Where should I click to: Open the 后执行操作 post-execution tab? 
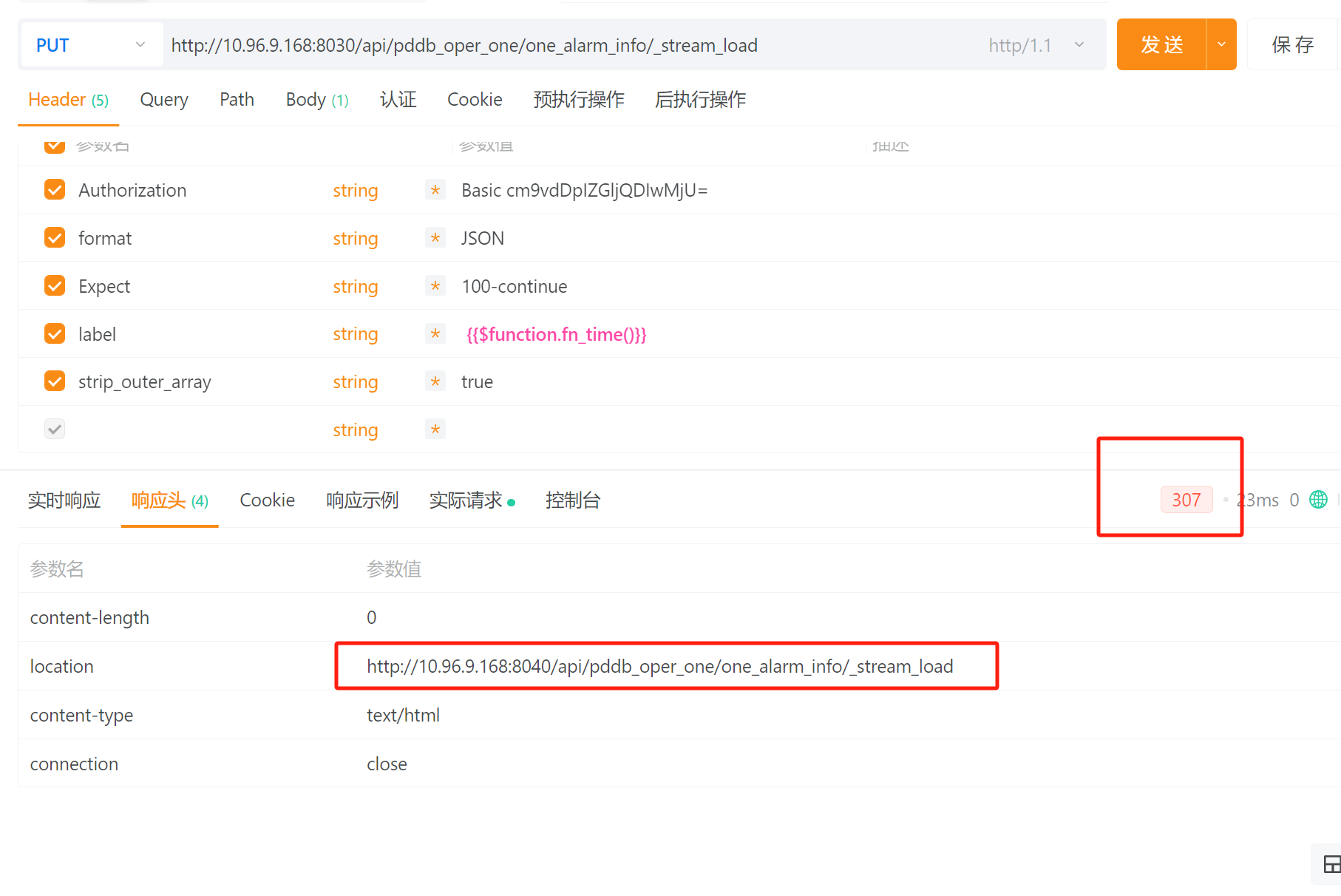[700, 100]
